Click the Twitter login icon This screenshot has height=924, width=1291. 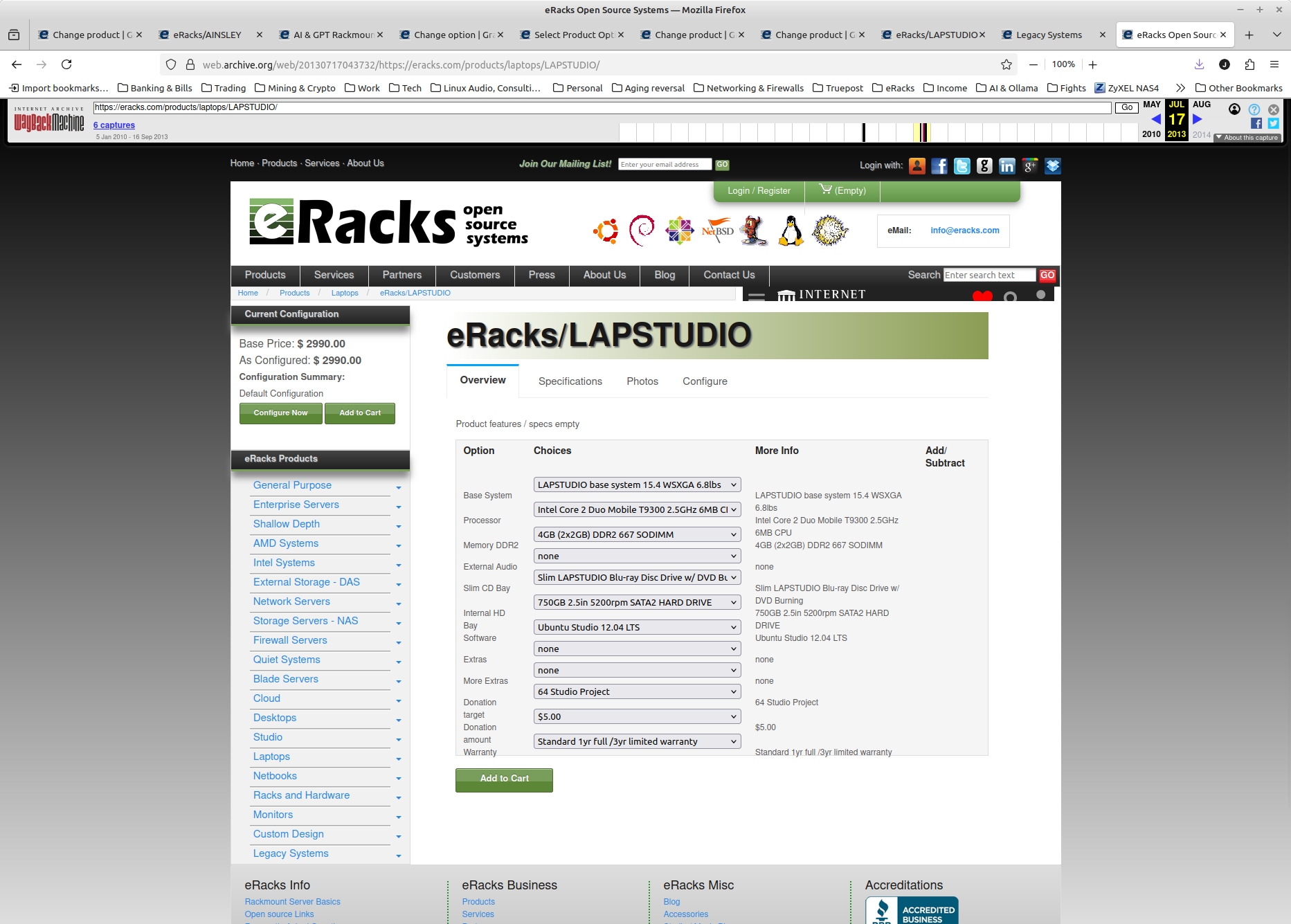(x=962, y=165)
